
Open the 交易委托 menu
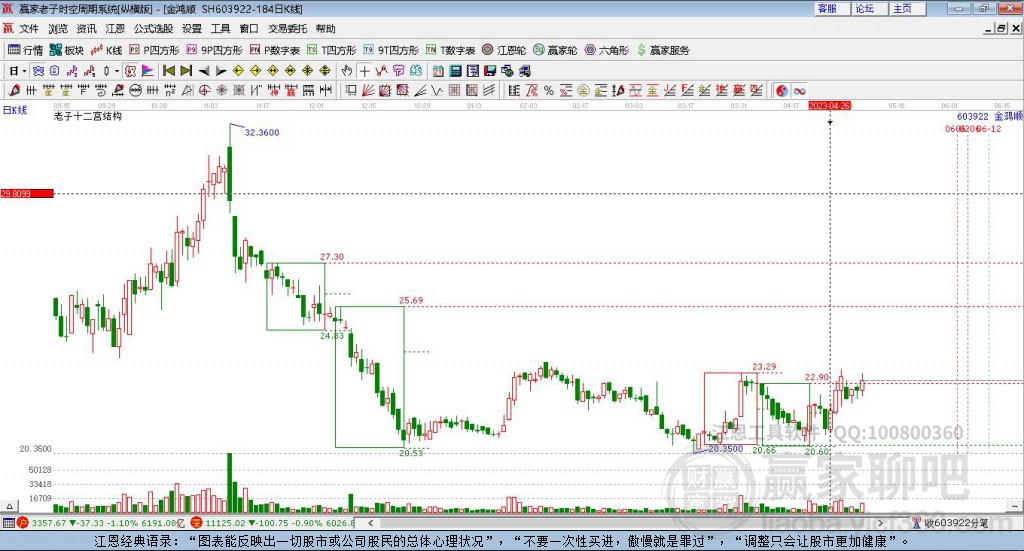pyautogui.click(x=287, y=29)
